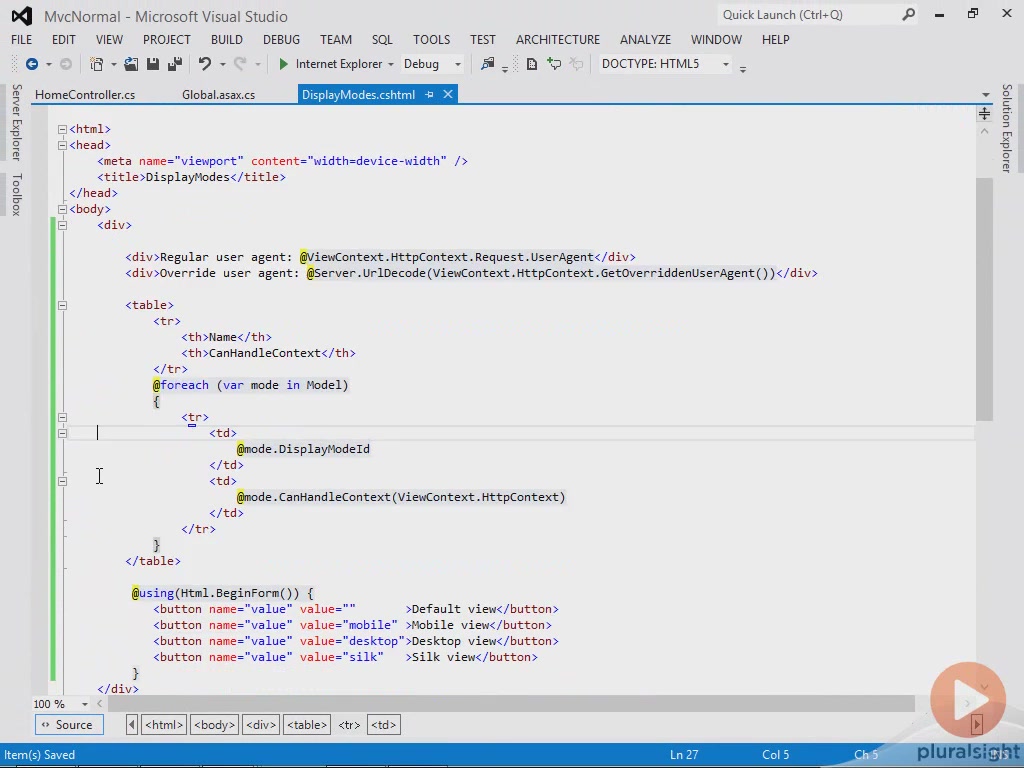The width and height of the screenshot is (1024, 768).
Task: Pin the DisplayModes.cshtml tab
Action: tap(429, 95)
